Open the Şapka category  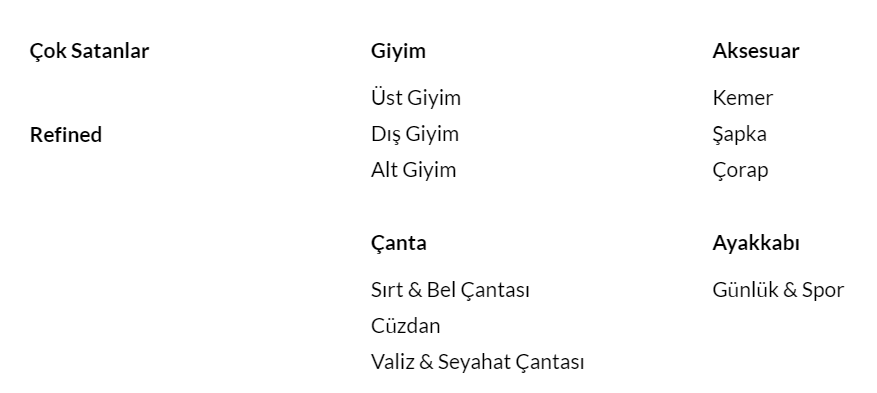tap(739, 135)
